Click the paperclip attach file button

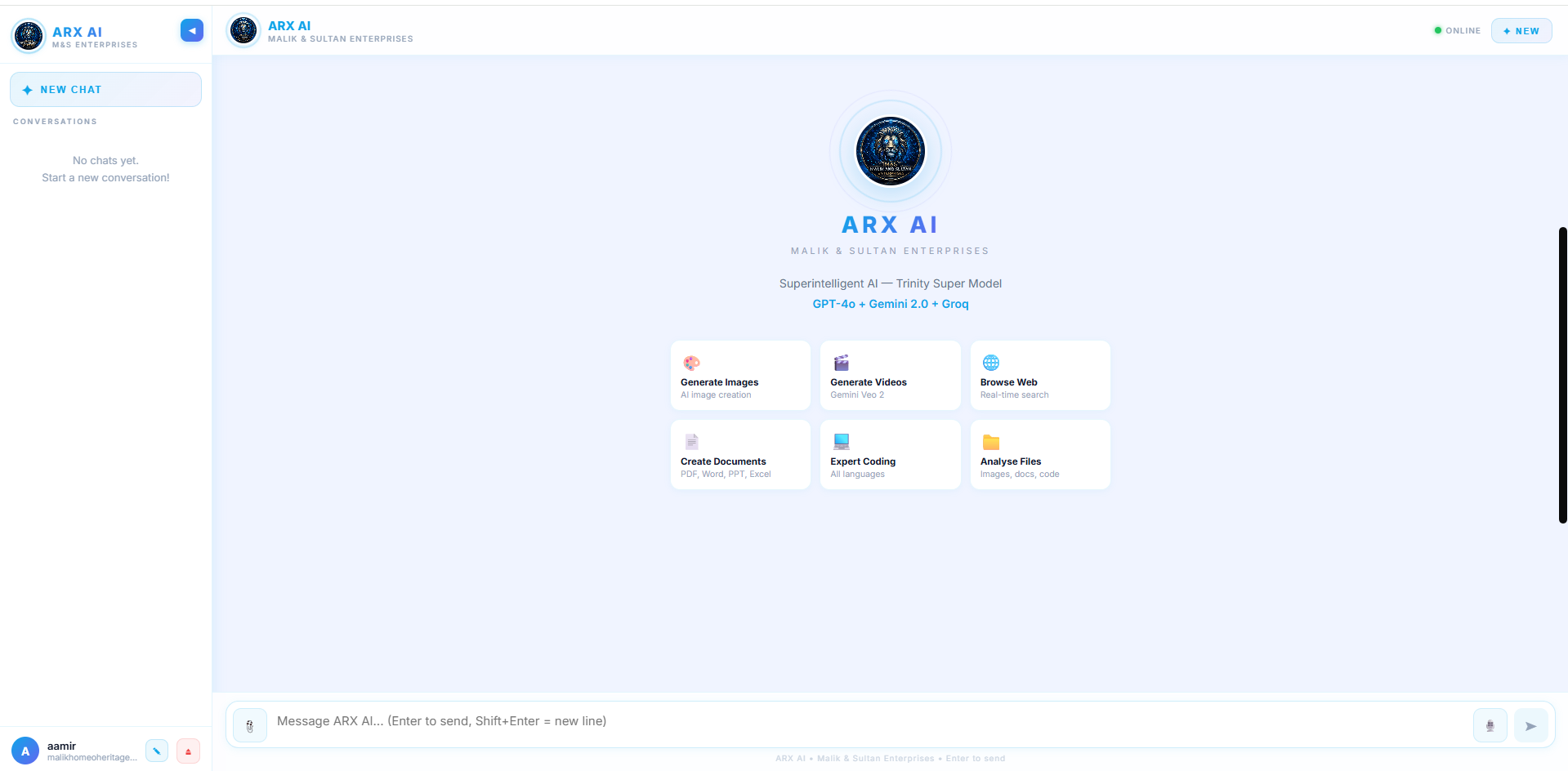(250, 725)
